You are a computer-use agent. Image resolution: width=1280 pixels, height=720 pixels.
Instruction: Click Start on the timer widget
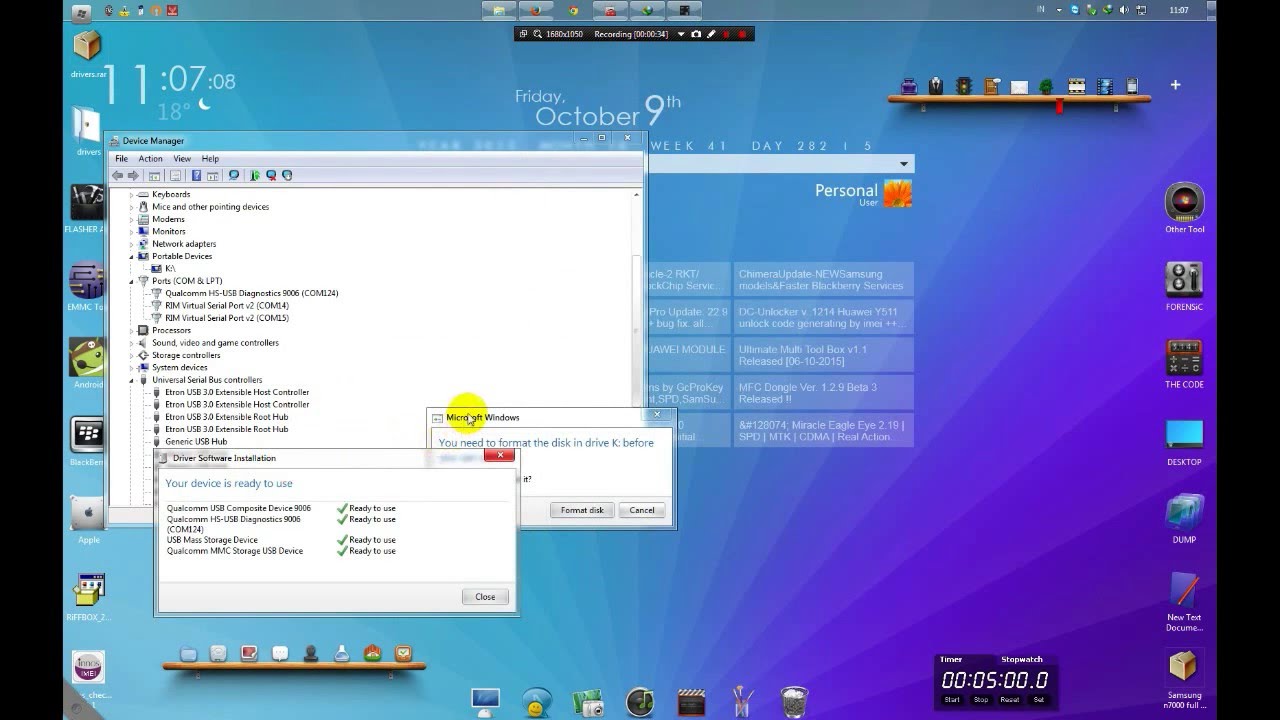coord(952,699)
